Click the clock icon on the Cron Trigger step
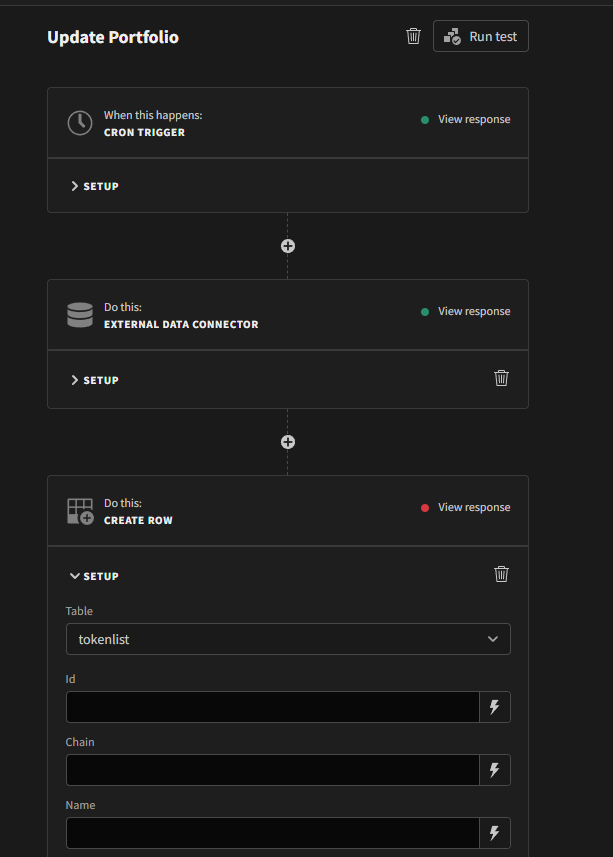 pyautogui.click(x=80, y=122)
